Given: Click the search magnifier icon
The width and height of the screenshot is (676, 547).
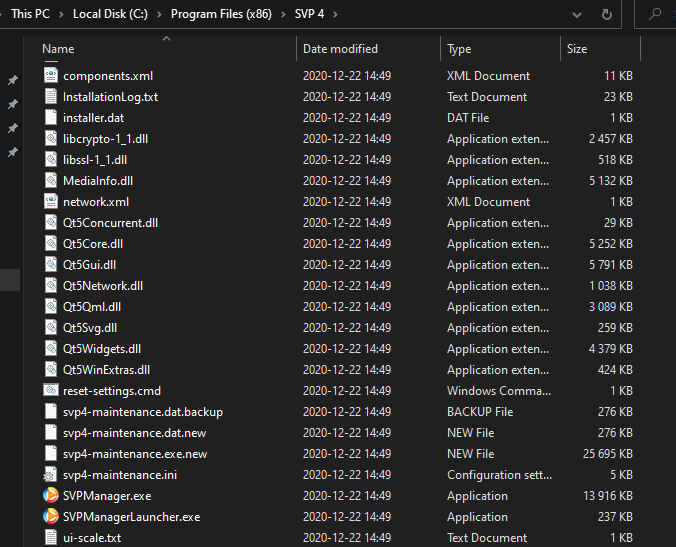Looking at the screenshot, I should click(655, 15).
